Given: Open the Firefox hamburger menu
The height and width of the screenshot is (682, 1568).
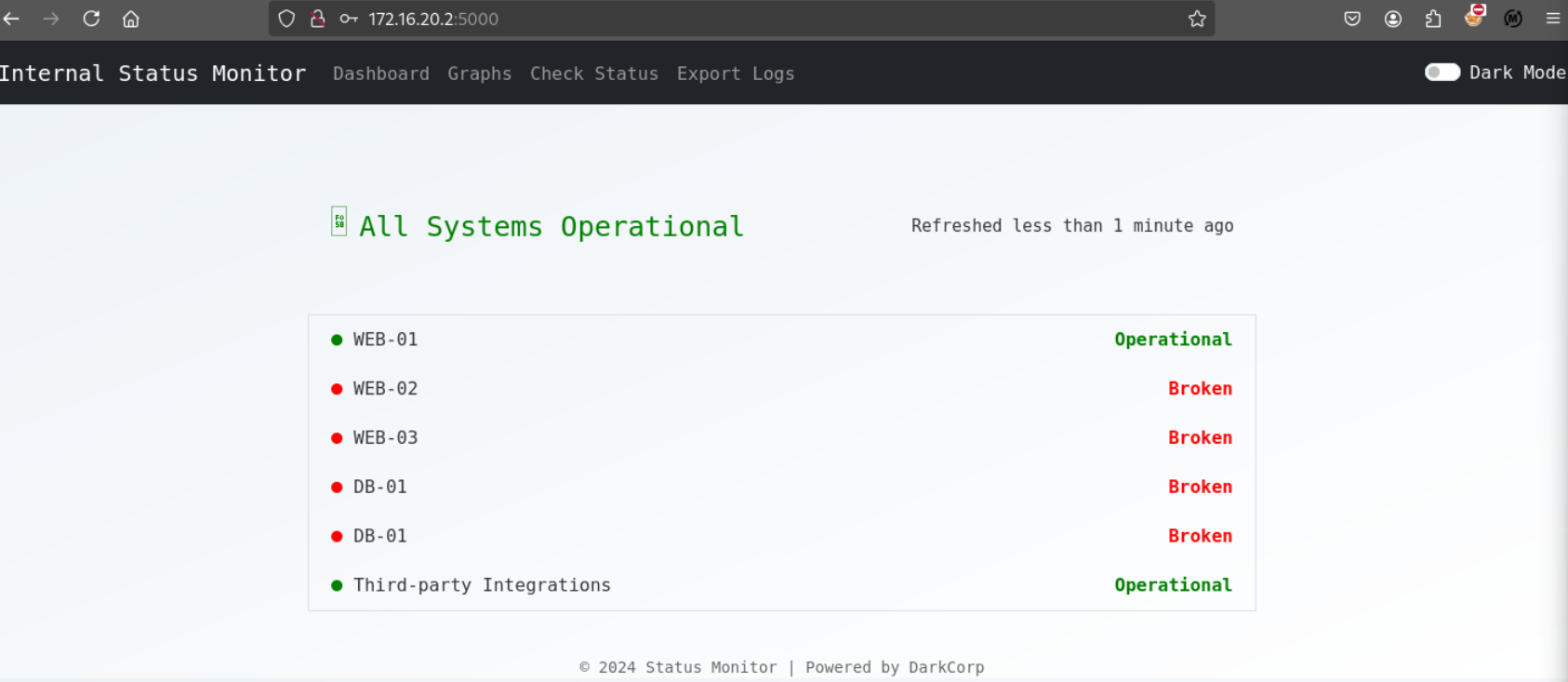Looking at the screenshot, I should point(1552,19).
